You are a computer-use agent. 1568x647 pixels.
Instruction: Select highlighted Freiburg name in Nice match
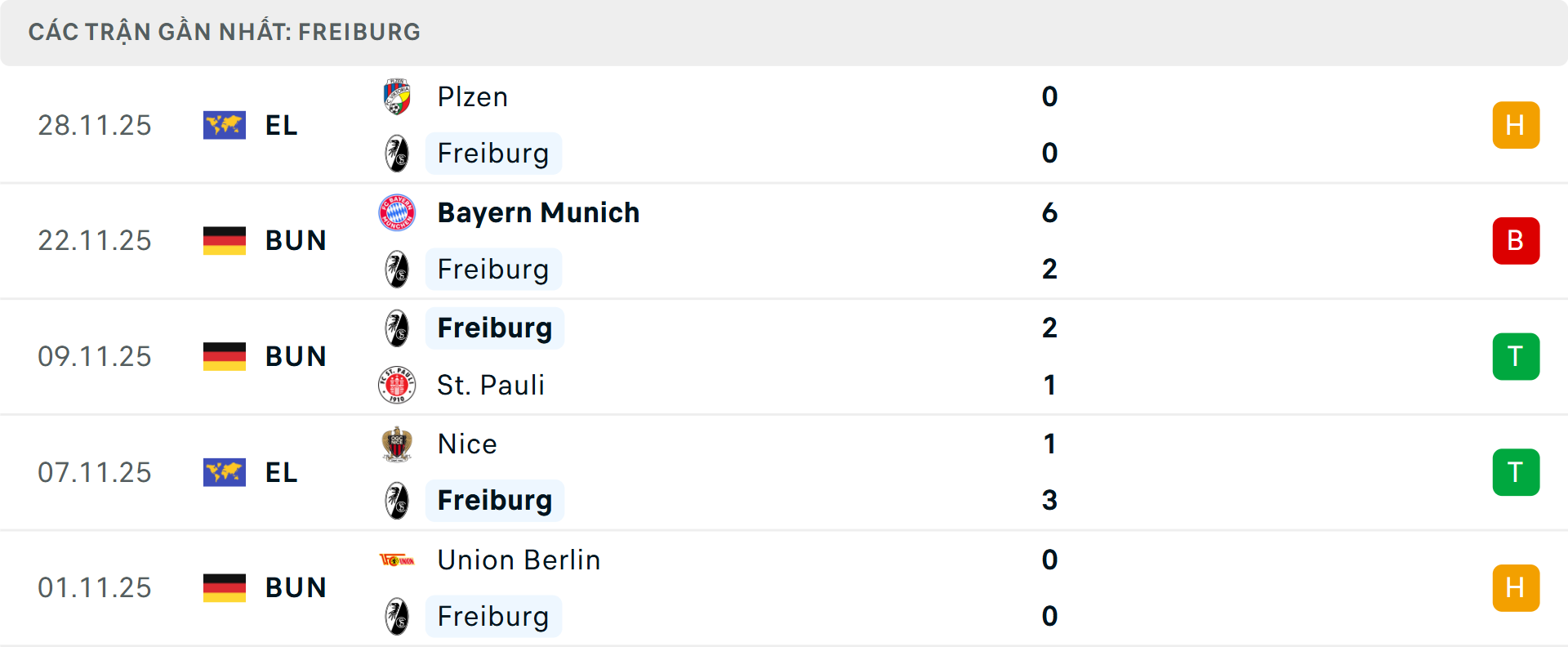pyautogui.click(x=495, y=500)
